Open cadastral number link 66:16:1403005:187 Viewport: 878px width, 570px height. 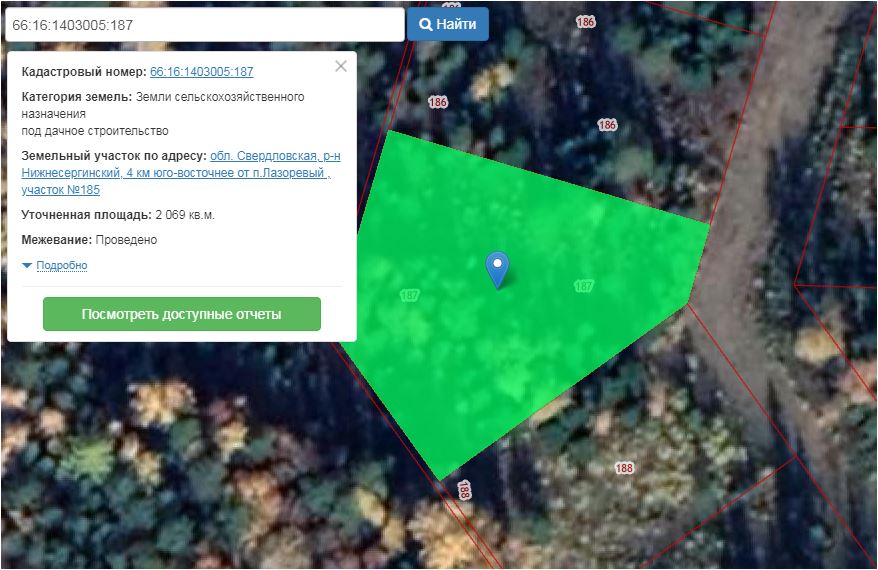202,72
